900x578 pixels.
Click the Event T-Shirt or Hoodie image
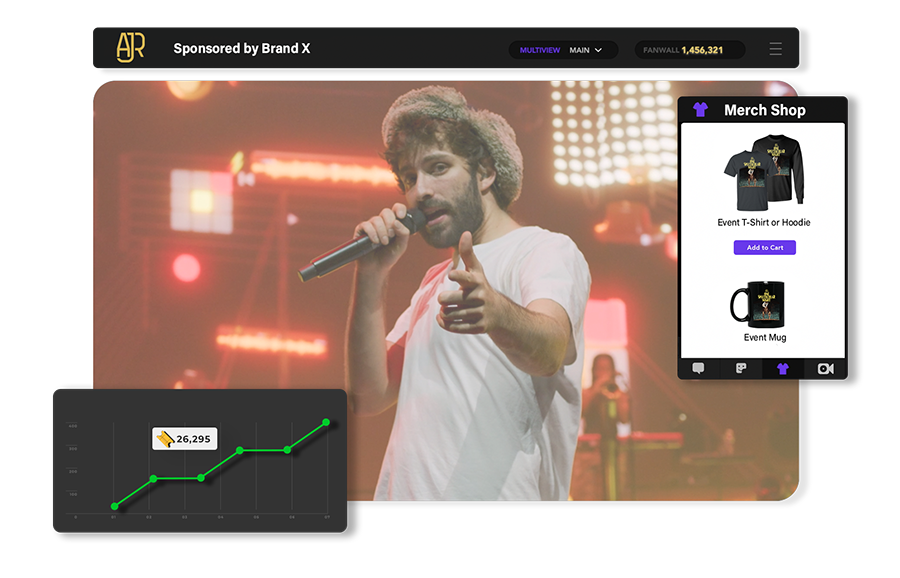click(763, 175)
